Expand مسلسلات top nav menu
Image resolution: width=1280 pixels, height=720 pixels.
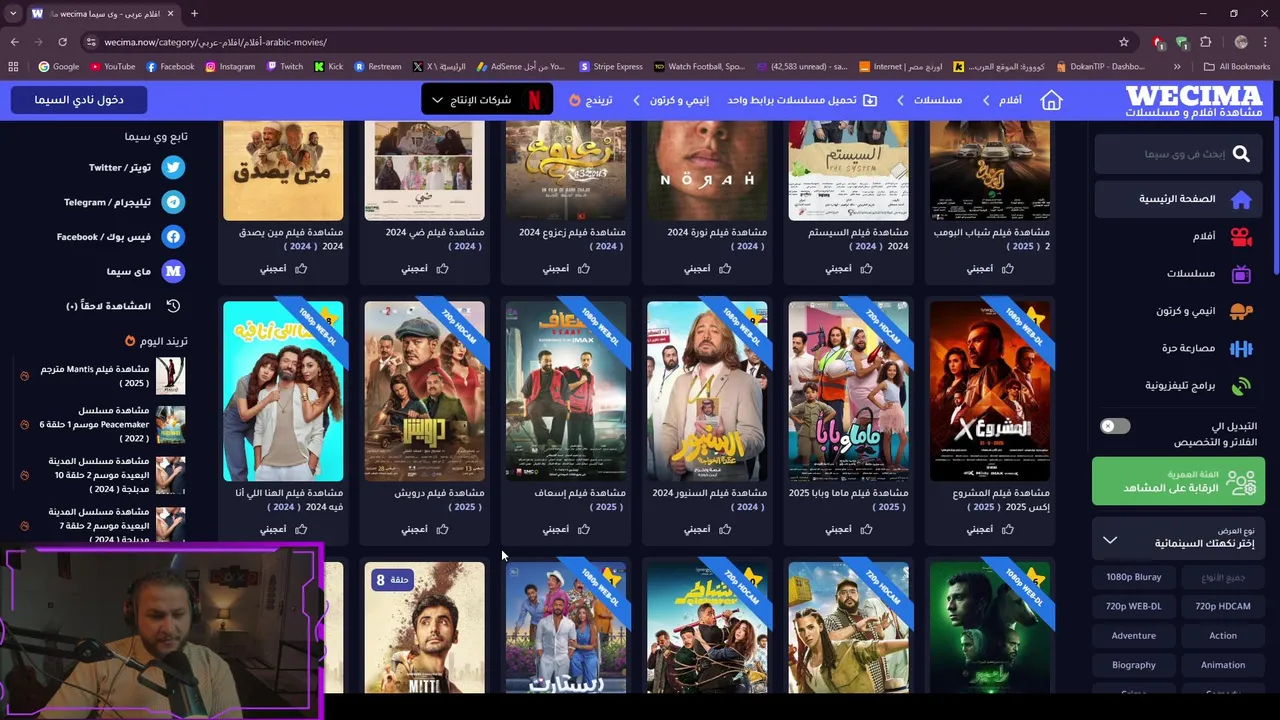click(x=928, y=100)
